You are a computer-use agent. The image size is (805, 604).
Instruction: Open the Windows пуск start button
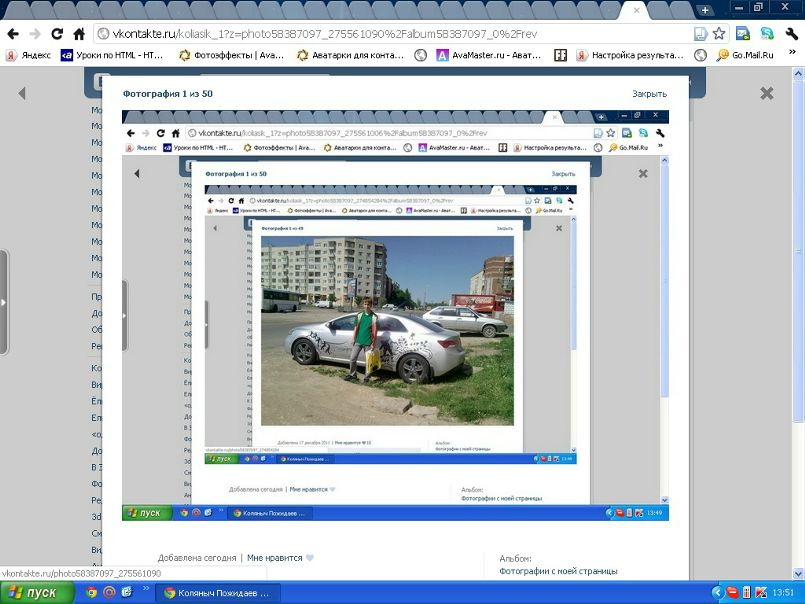coord(35,593)
